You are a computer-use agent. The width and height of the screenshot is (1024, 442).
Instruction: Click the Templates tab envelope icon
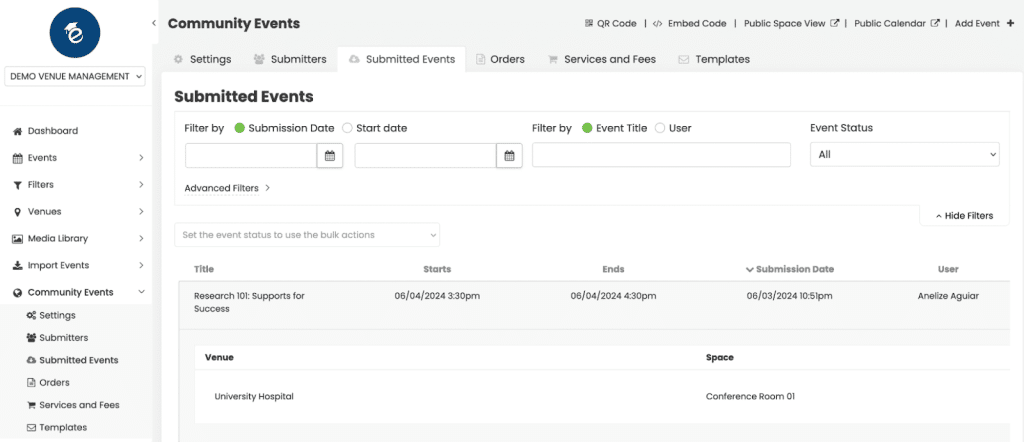684,59
